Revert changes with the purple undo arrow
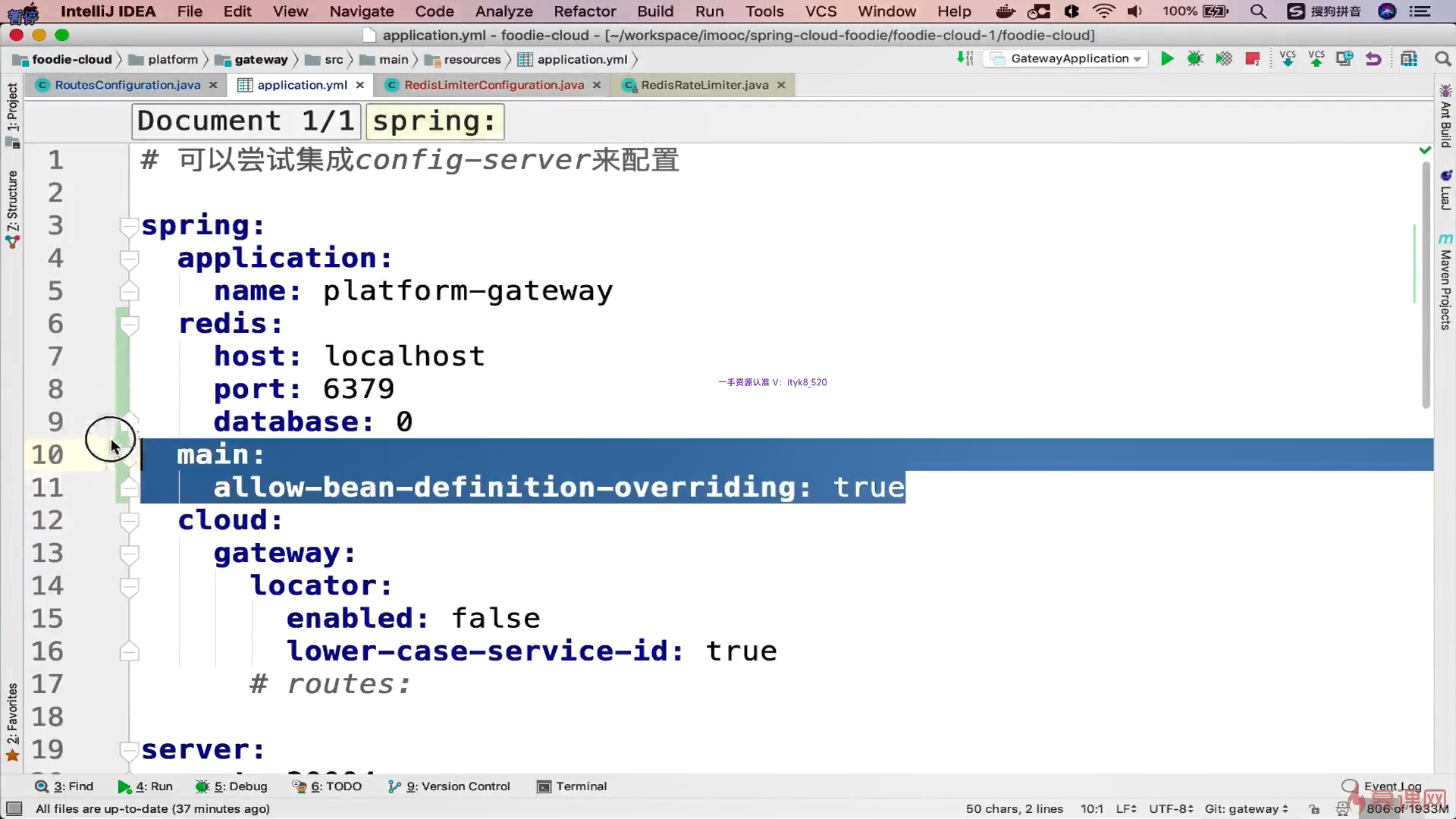Viewport: 1456px width, 819px height. point(1373,59)
